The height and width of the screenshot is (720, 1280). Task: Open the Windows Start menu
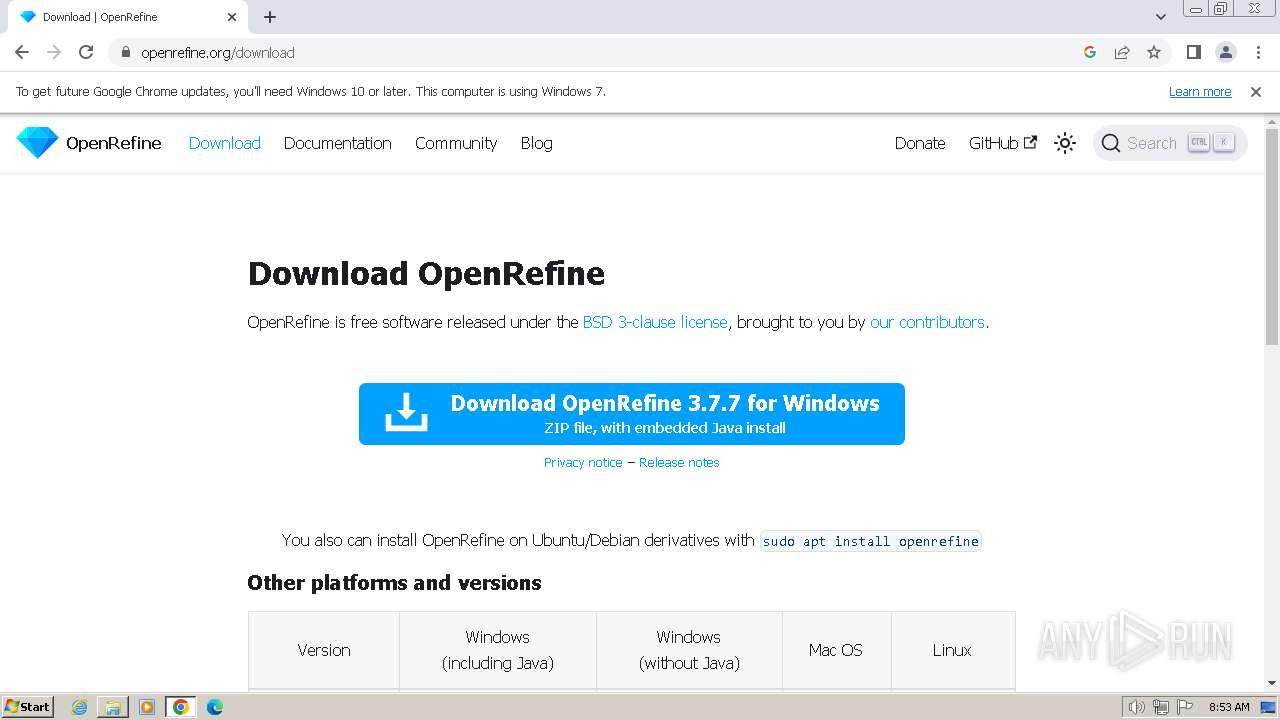[27, 706]
